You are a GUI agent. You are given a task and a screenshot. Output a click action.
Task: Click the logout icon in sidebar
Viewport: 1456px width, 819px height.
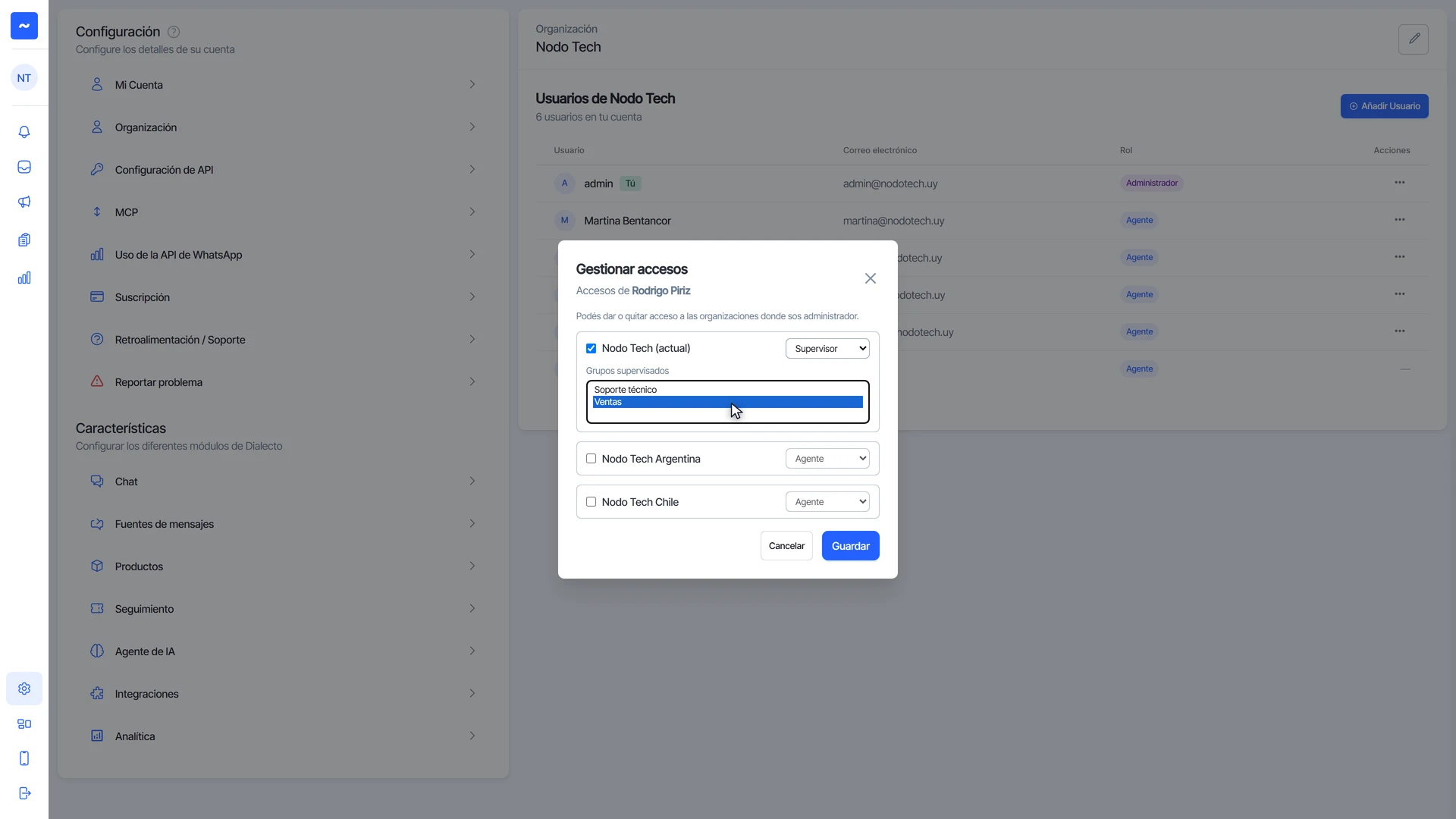[x=24, y=793]
